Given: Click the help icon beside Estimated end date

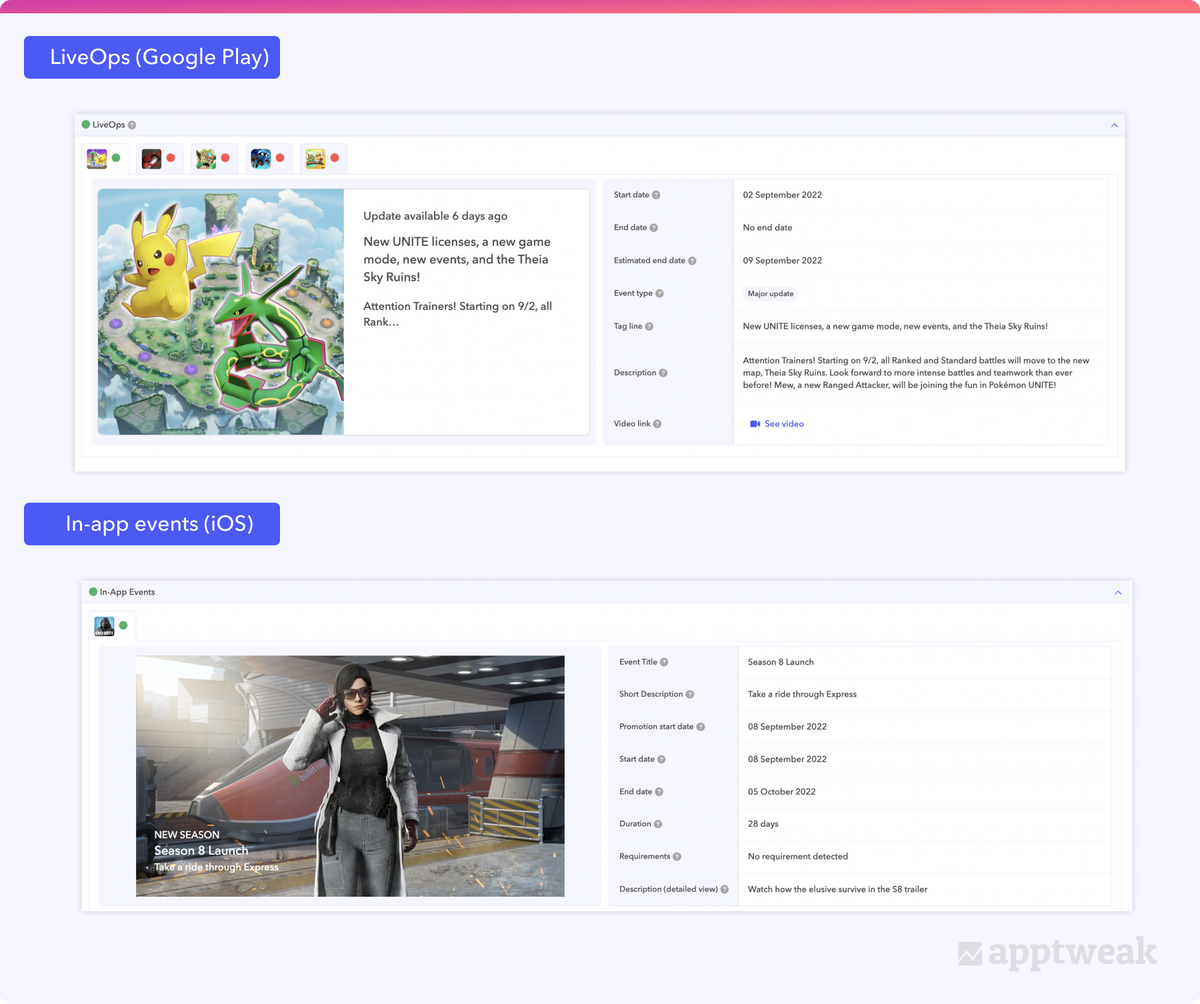Looking at the screenshot, I should point(692,261).
